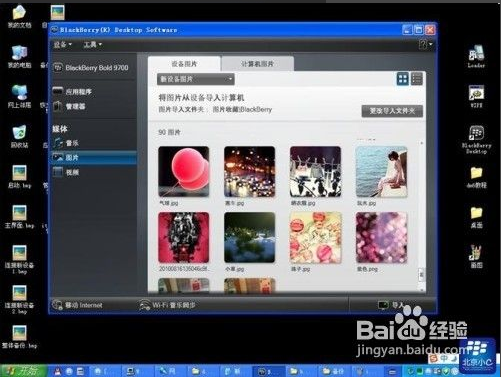The width and height of the screenshot is (501, 377).
Task: Select the girl by water thumbnail
Action: pos(381,171)
